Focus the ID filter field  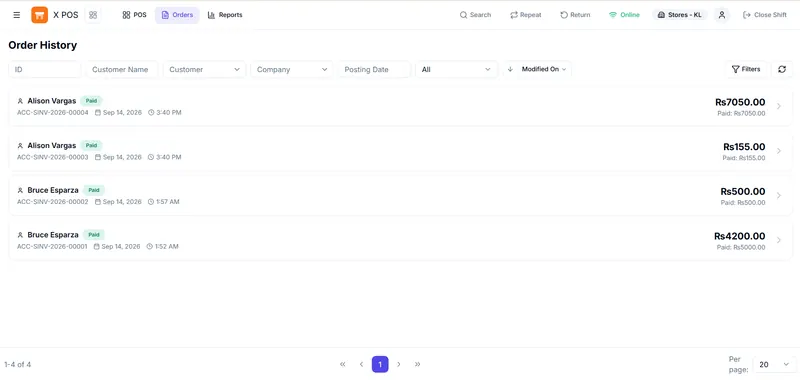point(44,69)
